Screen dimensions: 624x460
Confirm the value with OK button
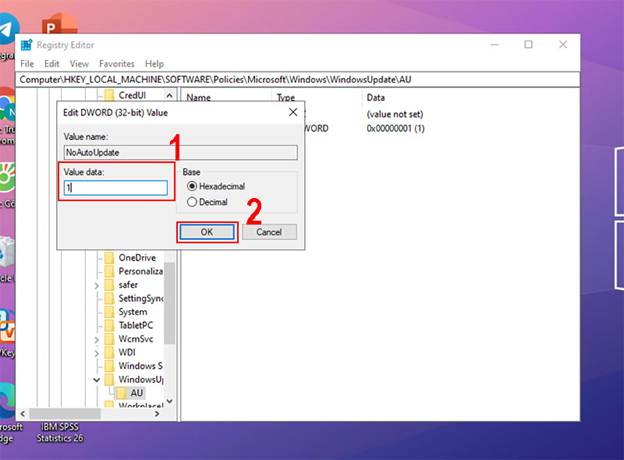pos(207,232)
